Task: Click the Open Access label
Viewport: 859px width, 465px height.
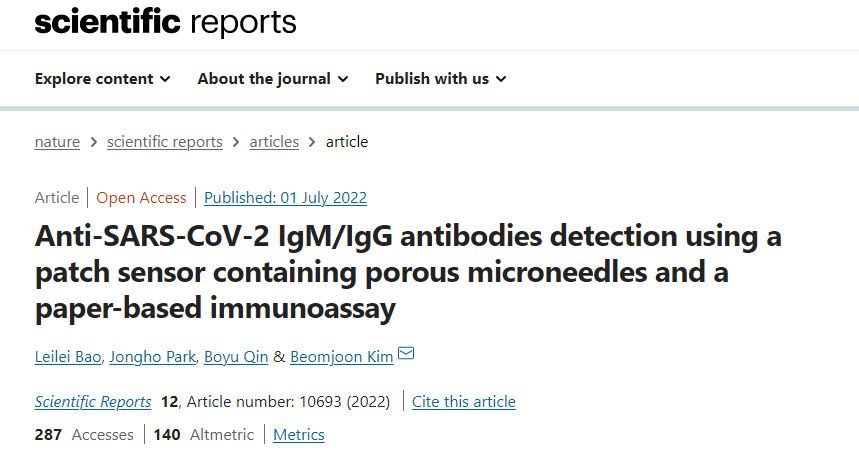Action: (x=141, y=197)
